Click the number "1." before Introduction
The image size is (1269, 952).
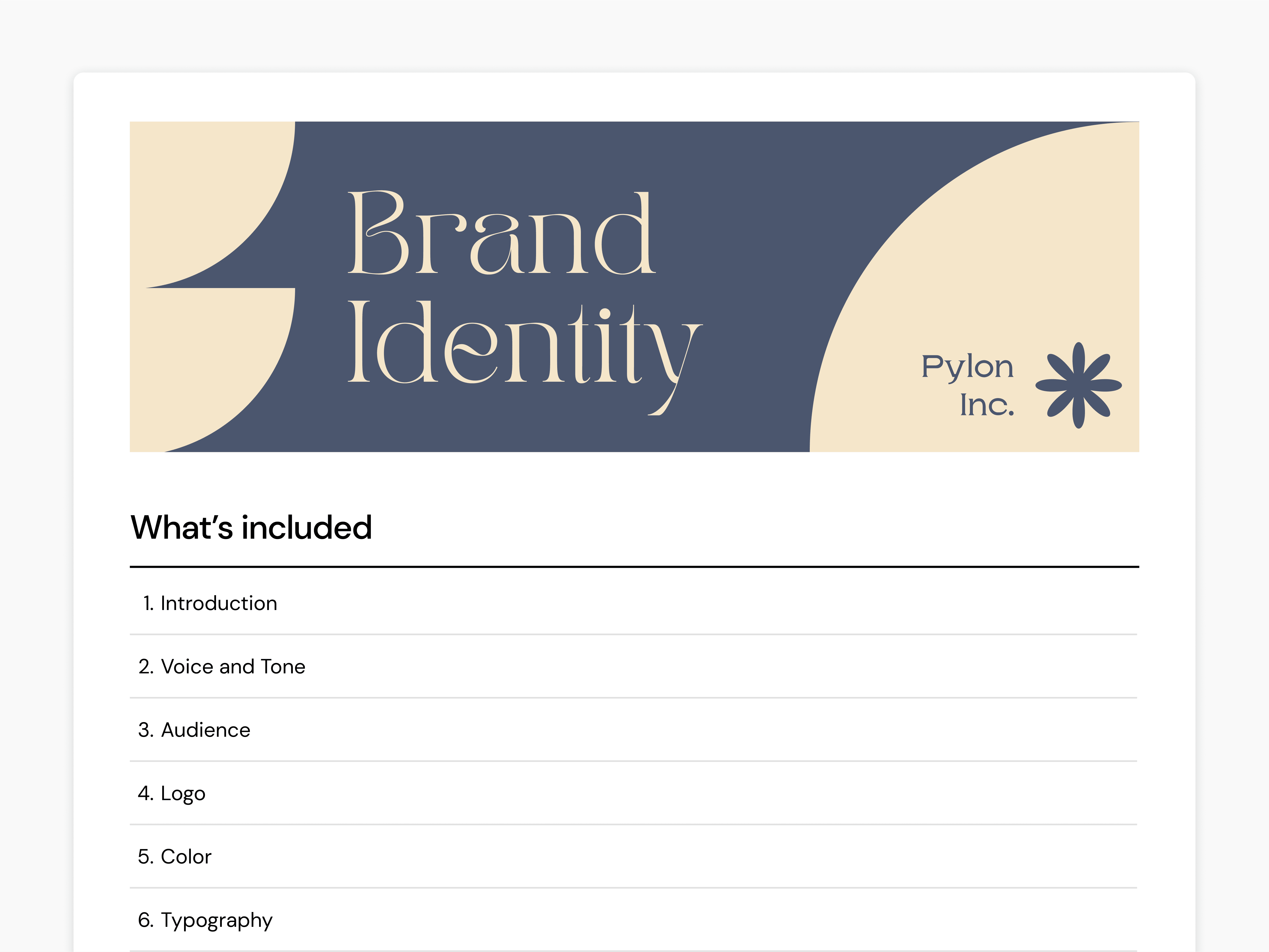click(x=148, y=603)
